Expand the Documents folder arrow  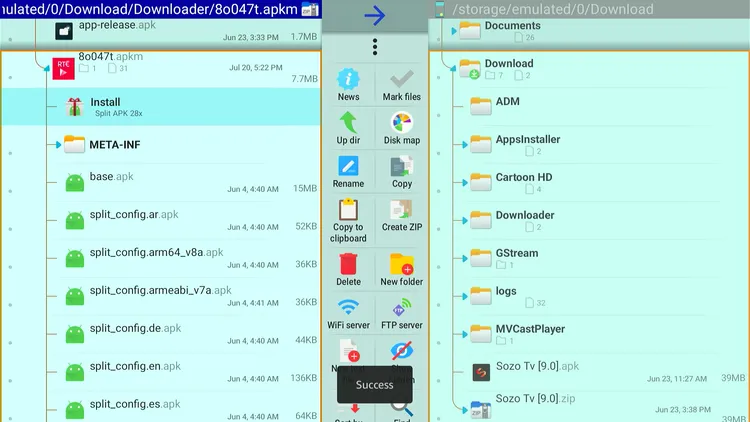click(x=453, y=31)
